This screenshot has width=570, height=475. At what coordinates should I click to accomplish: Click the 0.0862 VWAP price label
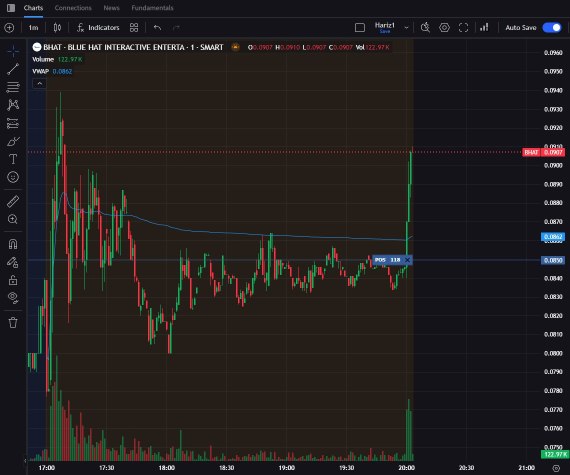coord(553,237)
